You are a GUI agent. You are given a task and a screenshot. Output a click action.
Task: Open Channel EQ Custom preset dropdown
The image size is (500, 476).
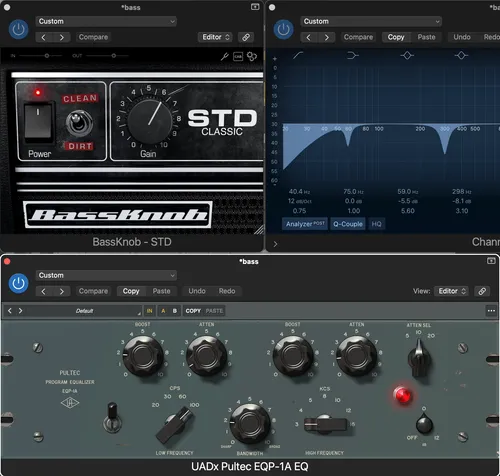coord(371,21)
